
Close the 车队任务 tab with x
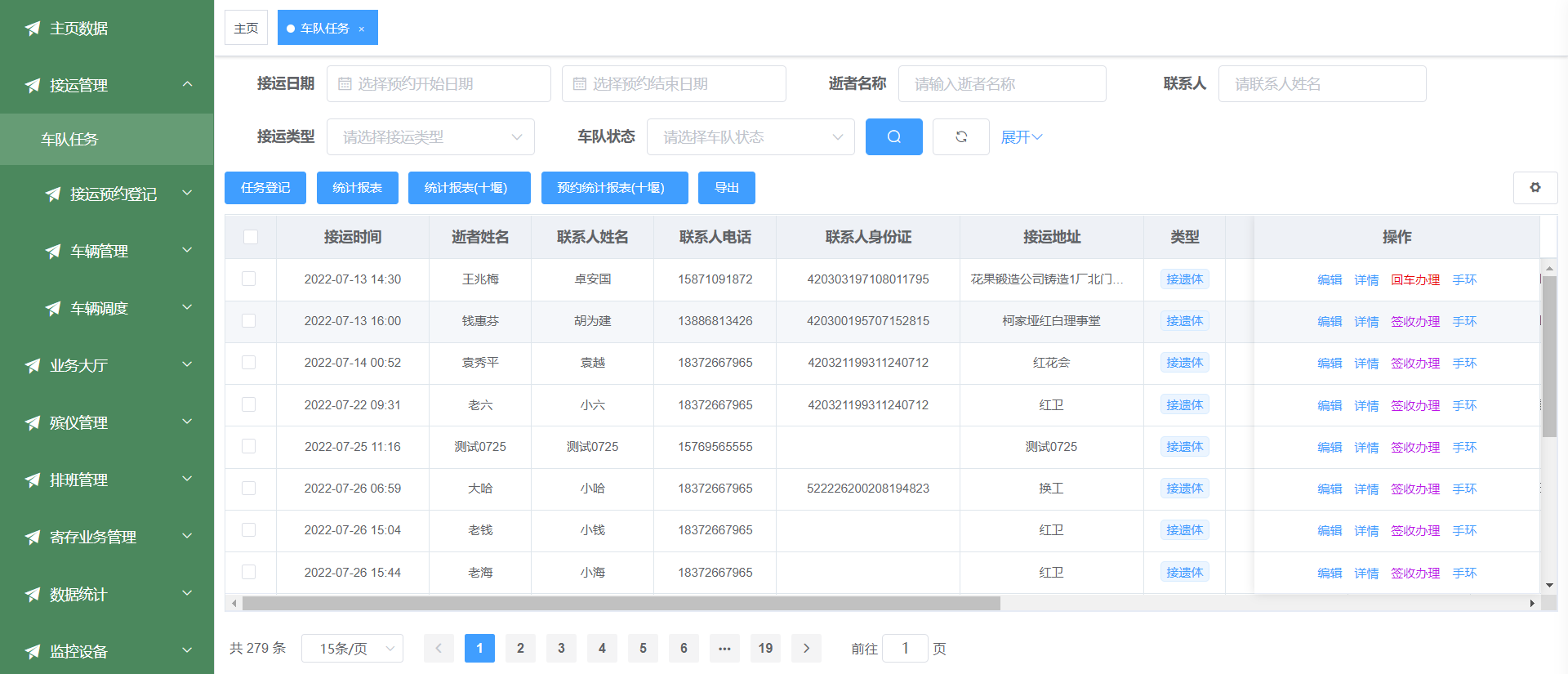(362, 29)
